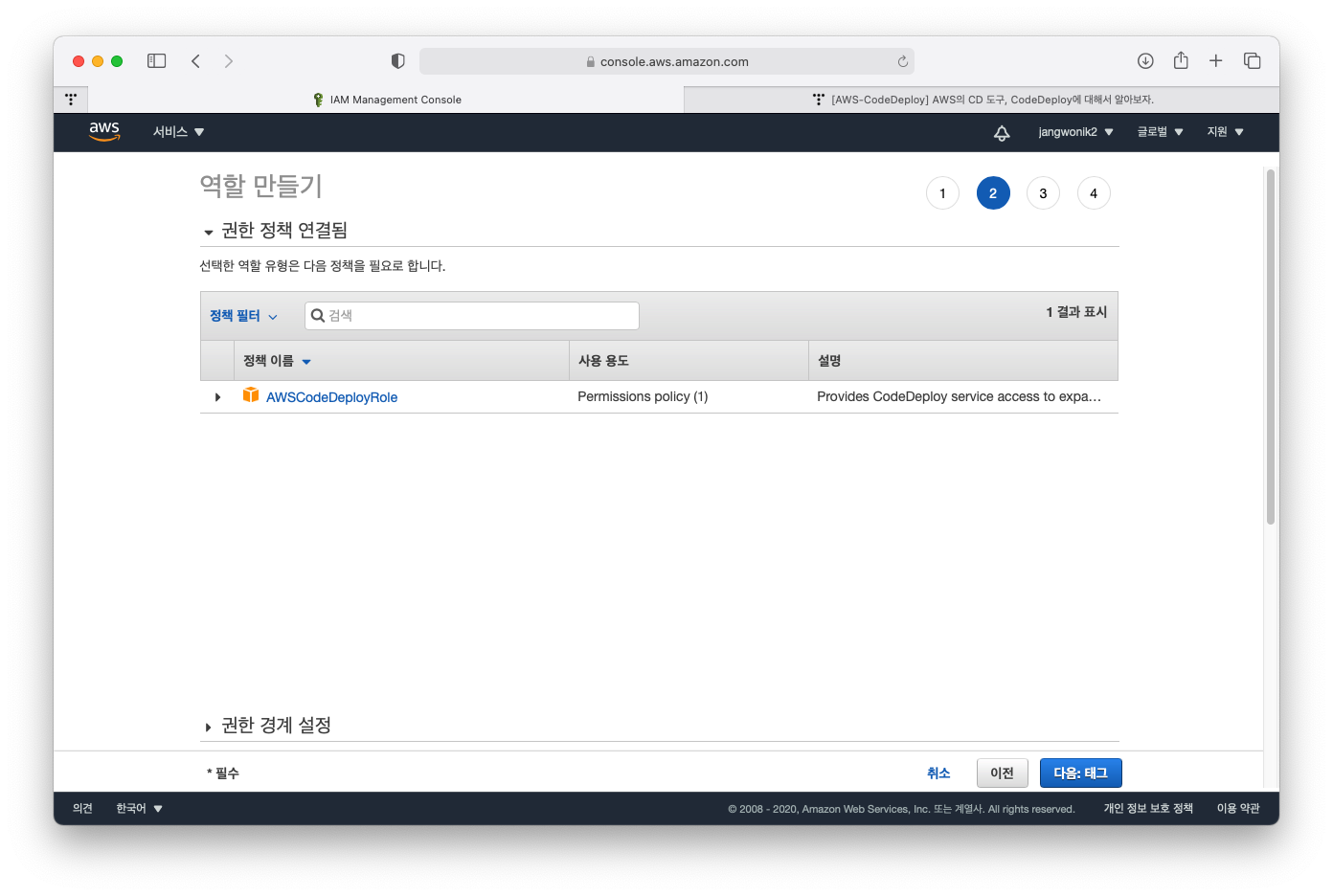Click the 의견 feedback link in the footer
Viewport: 1333px width, 896px height.
[x=82, y=809]
